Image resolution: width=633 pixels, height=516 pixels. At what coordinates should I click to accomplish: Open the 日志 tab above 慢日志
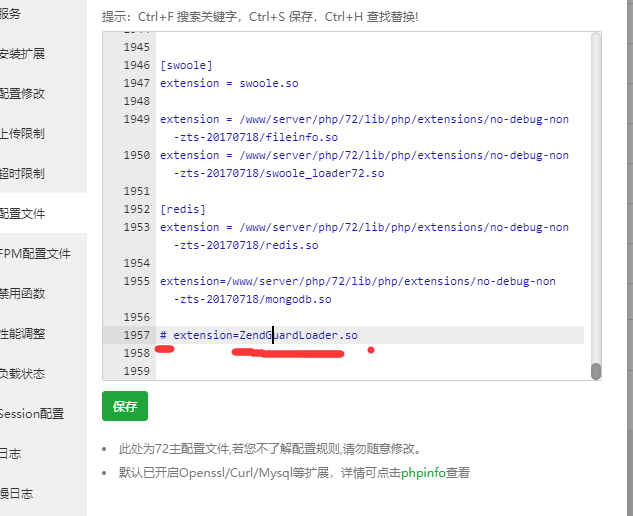tap(12, 453)
